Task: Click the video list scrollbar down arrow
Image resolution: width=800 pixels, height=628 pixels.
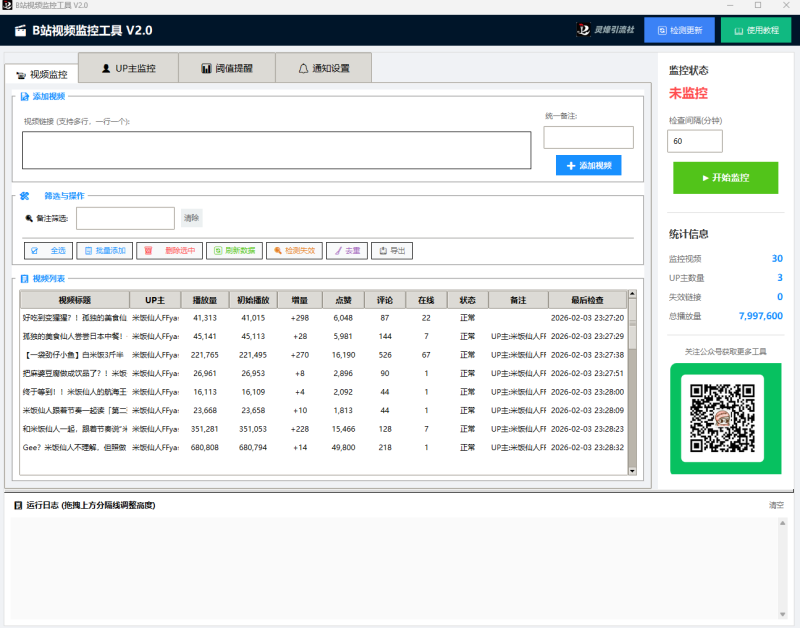Action: (x=632, y=469)
